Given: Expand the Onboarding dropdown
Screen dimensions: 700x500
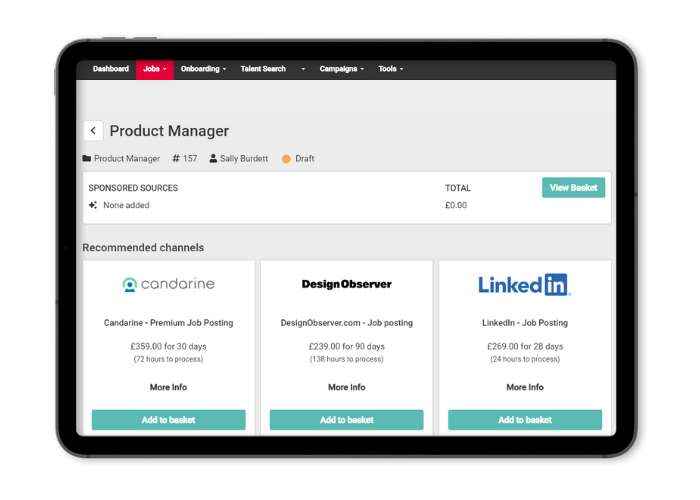Looking at the screenshot, I should (x=203, y=69).
